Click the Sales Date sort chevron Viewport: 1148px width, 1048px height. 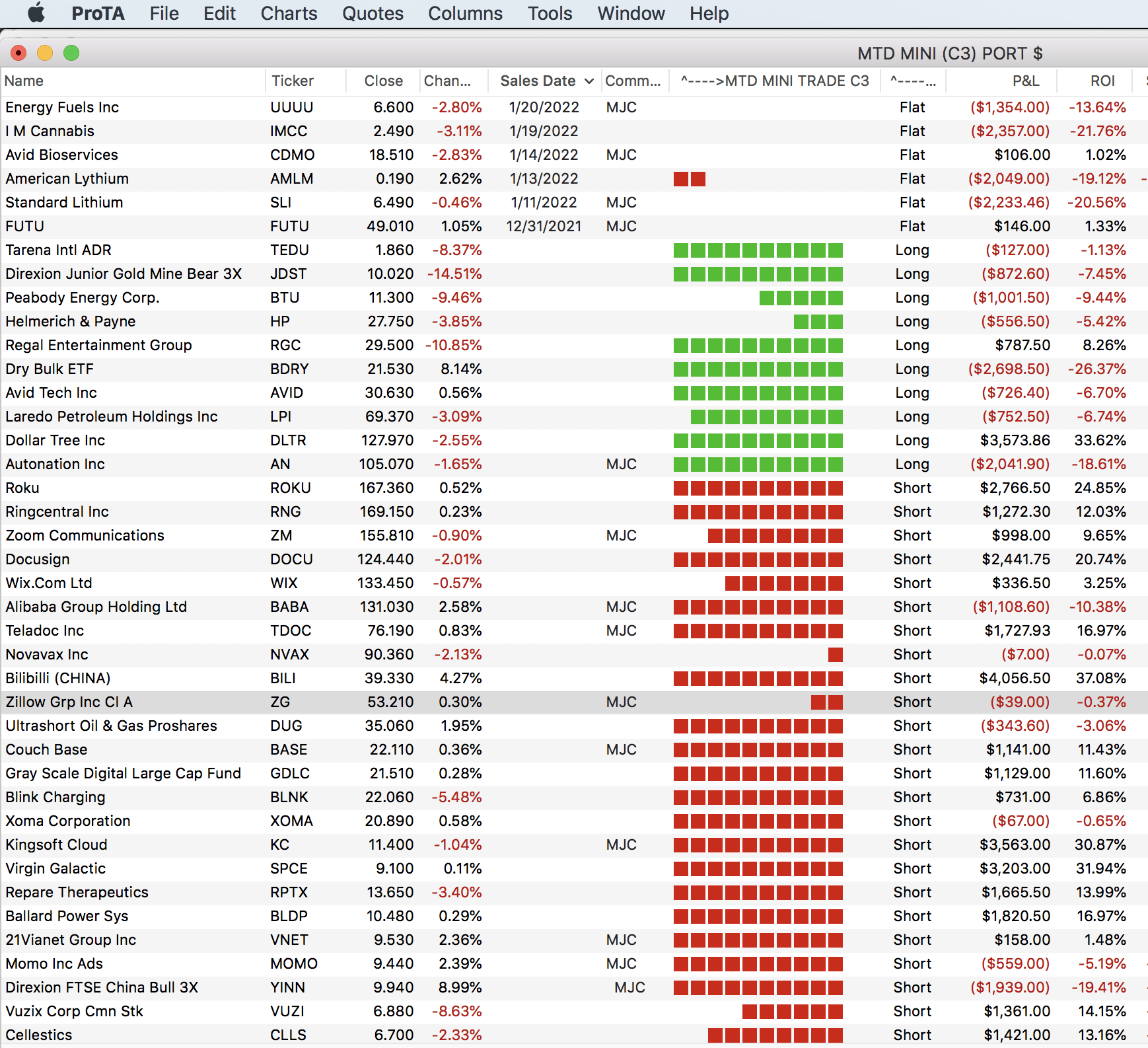click(x=589, y=81)
